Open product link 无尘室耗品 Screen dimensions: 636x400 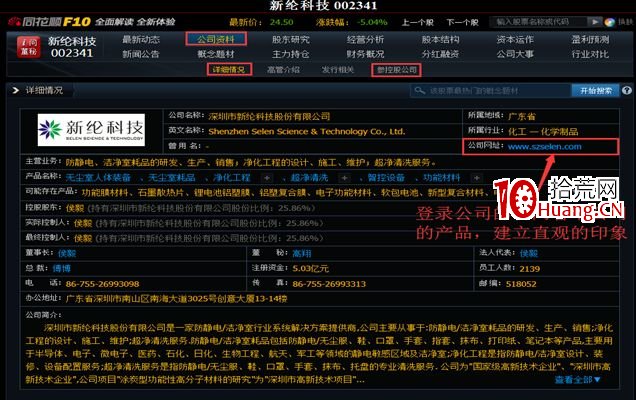pos(172,178)
